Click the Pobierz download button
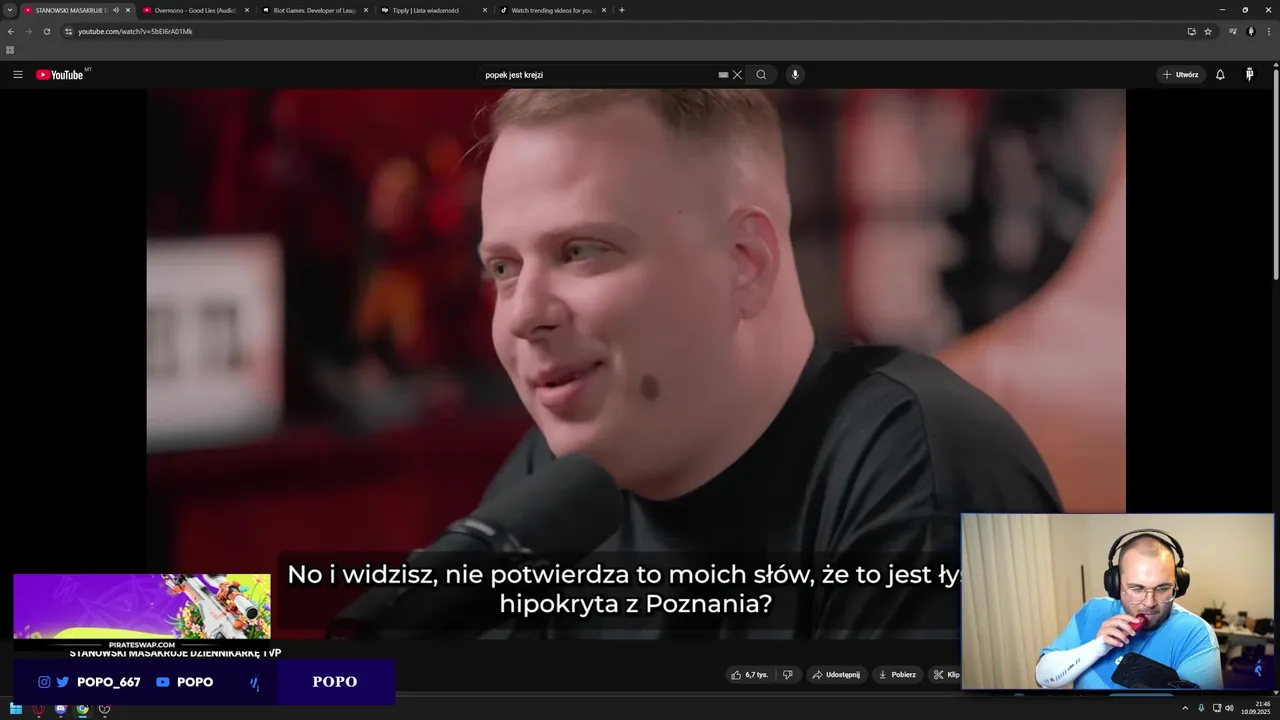 [x=897, y=675]
